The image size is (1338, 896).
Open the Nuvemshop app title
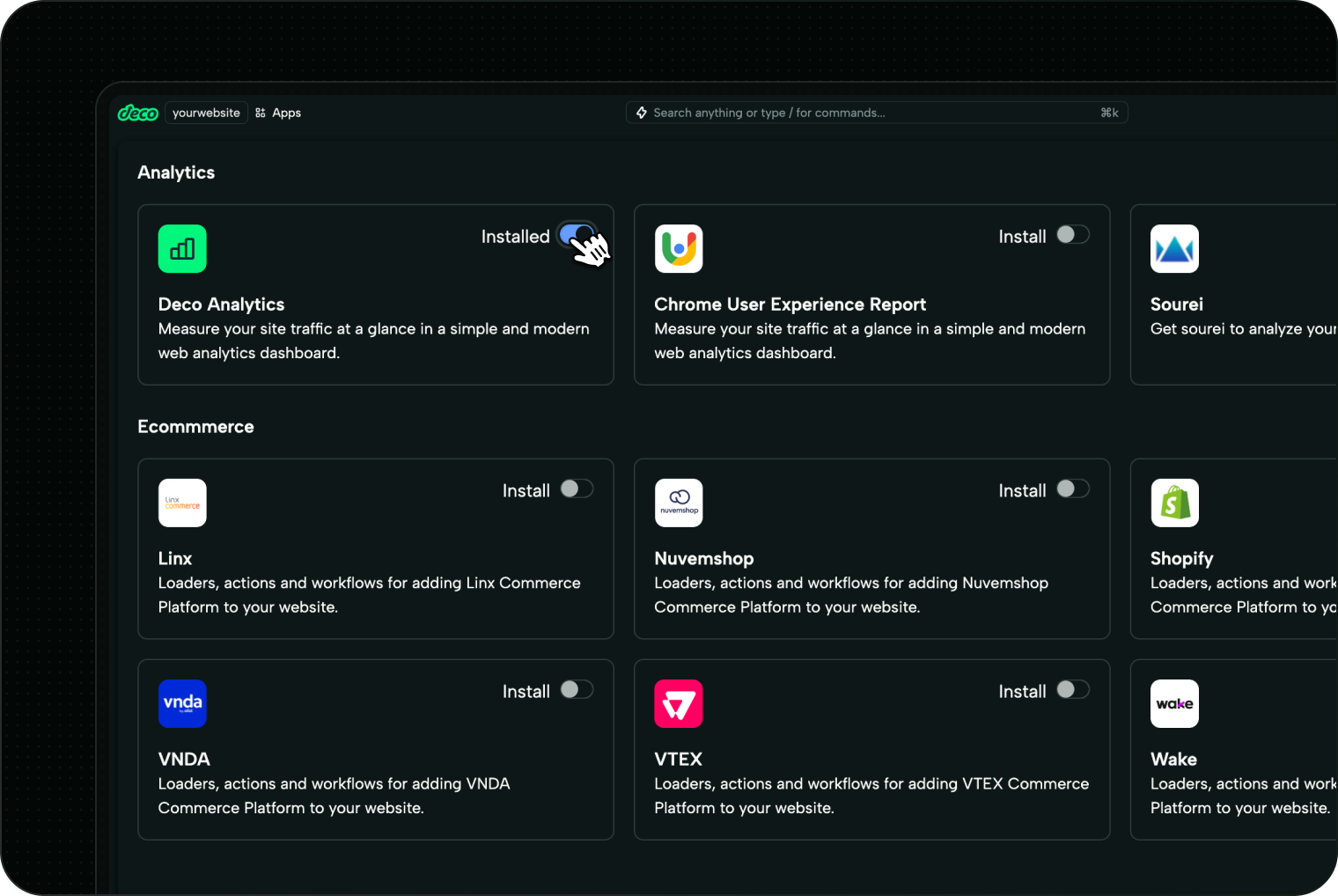point(703,559)
